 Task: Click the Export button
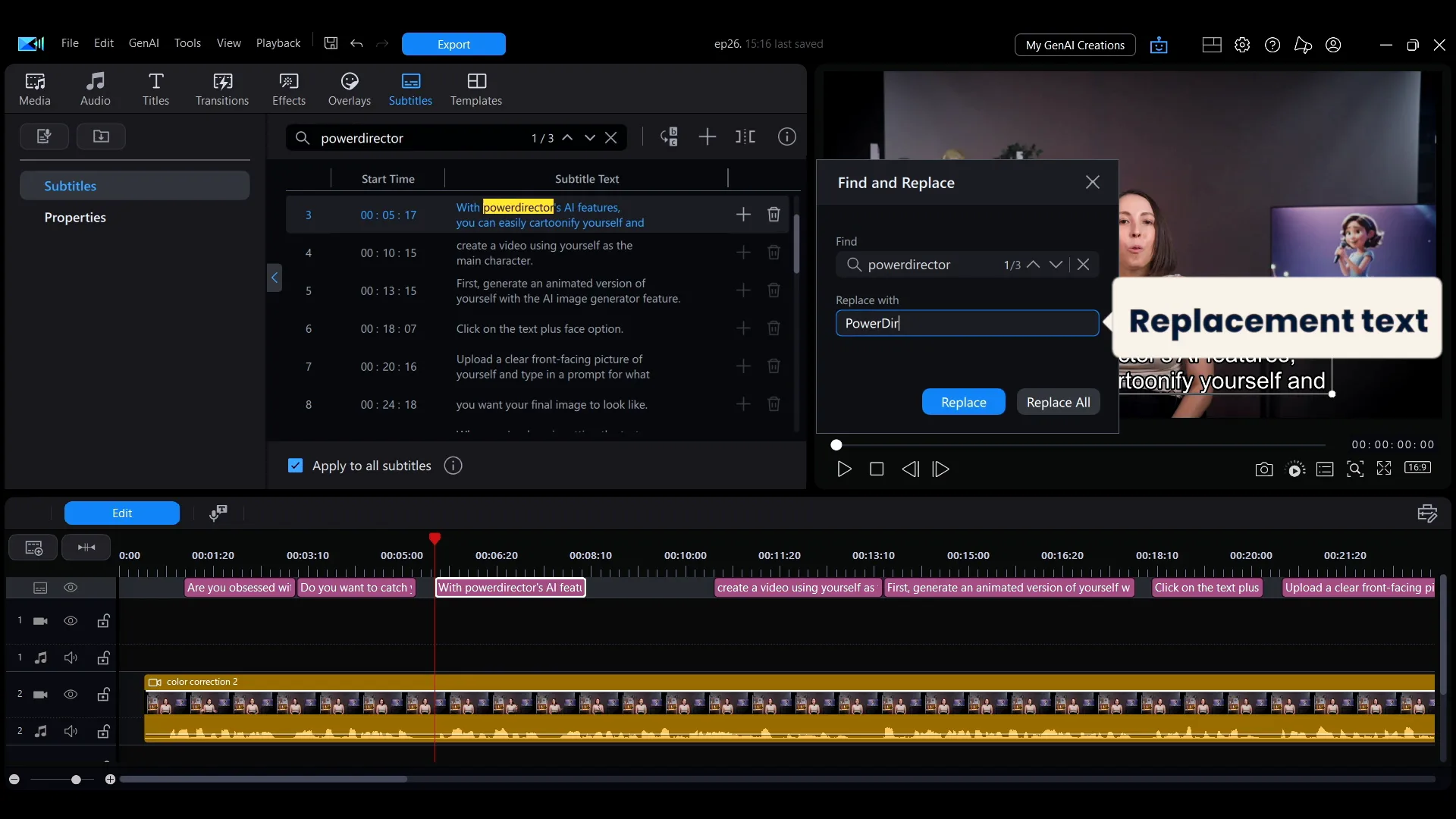[453, 44]
